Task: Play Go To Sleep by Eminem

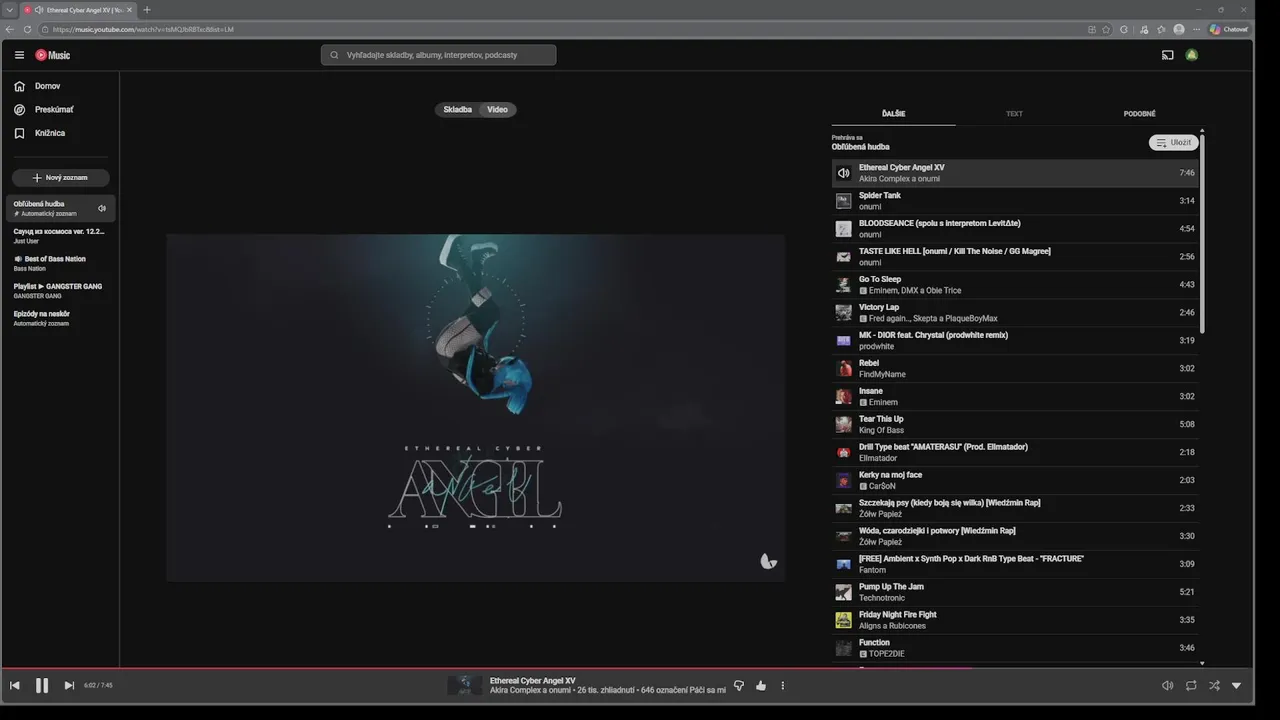Action: pyautogui.click(x=1015, y=285)
